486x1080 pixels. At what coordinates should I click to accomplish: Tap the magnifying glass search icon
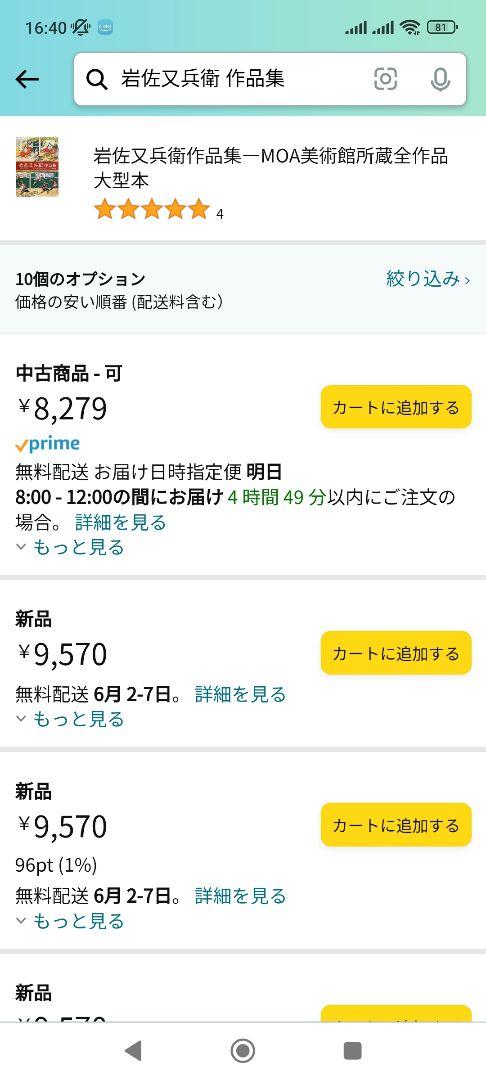(97, 80)
